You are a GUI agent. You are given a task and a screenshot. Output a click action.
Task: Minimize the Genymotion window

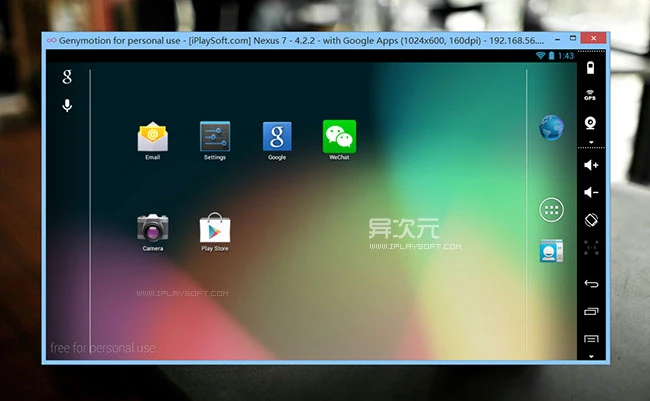coord(558,39)
